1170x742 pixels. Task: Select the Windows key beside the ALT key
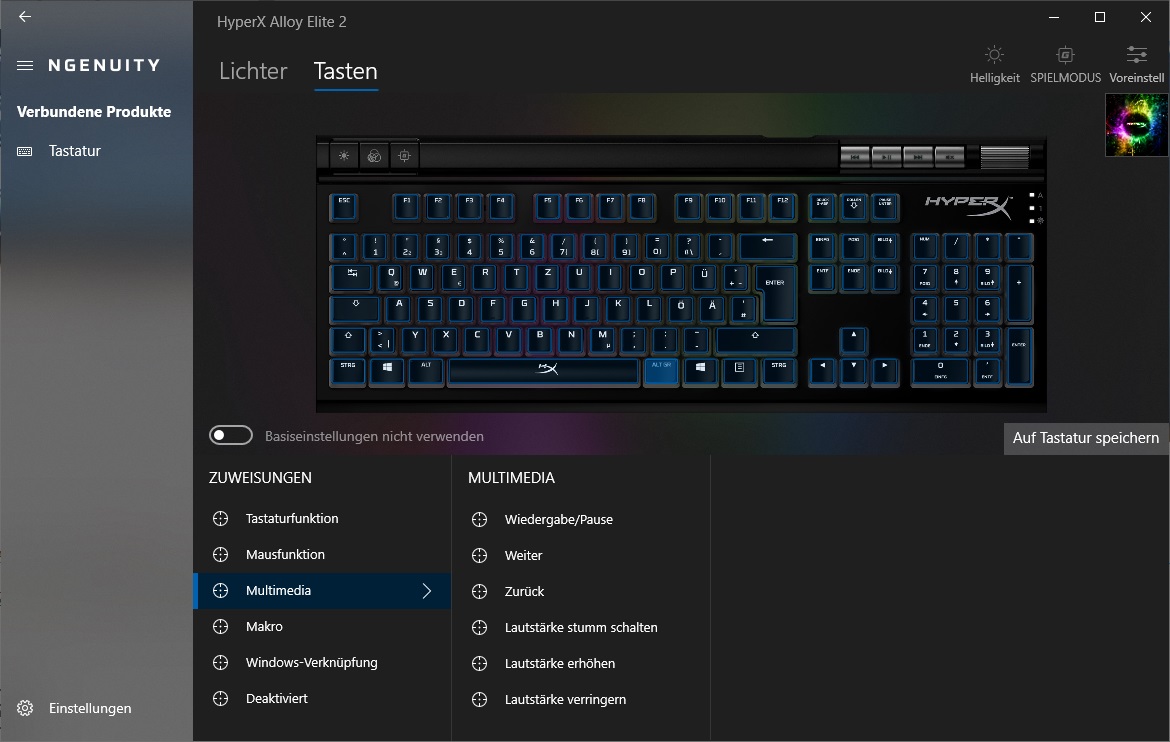[x=387, y=372]
